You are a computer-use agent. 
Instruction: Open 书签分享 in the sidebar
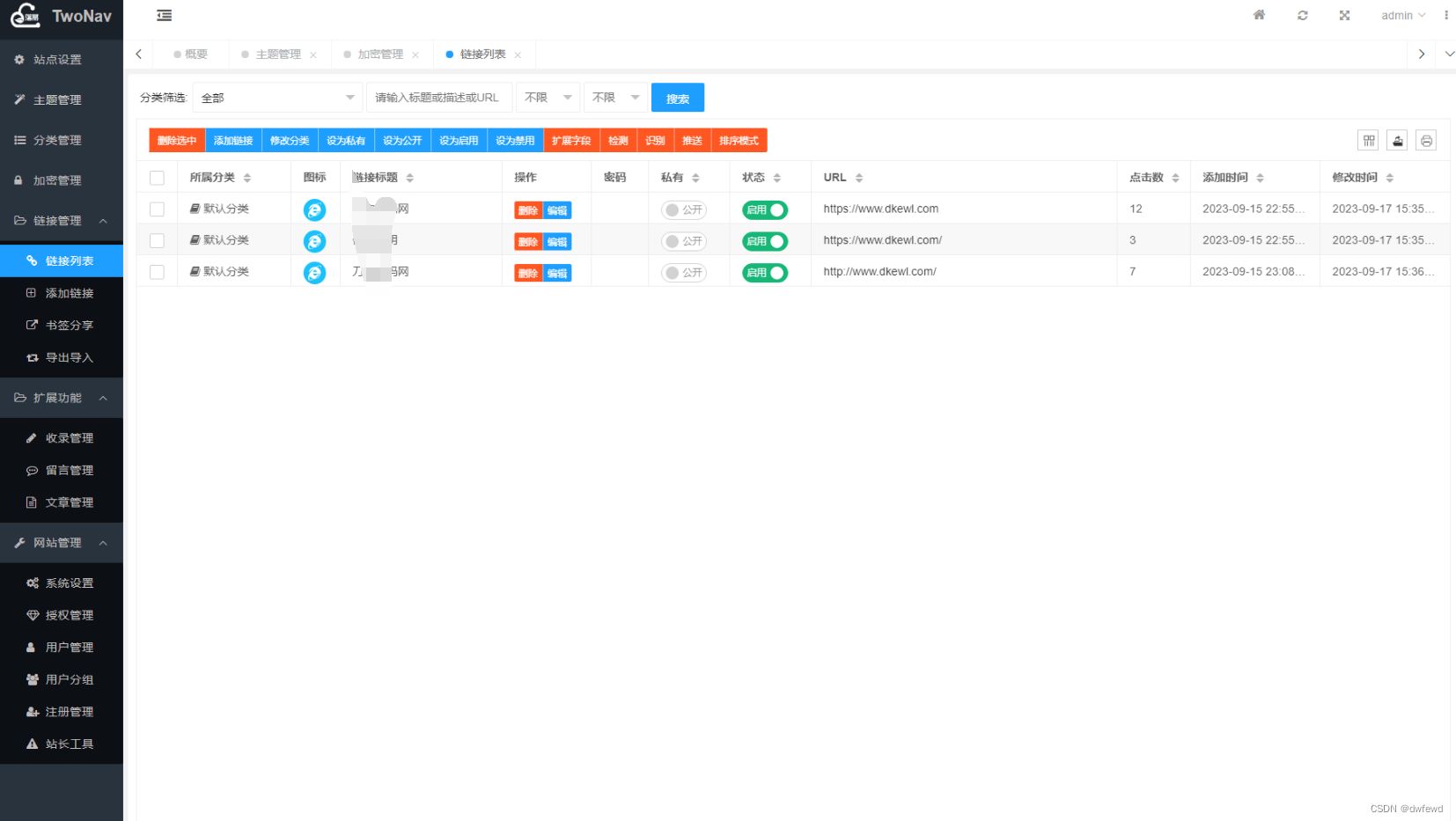pos(69,326)
